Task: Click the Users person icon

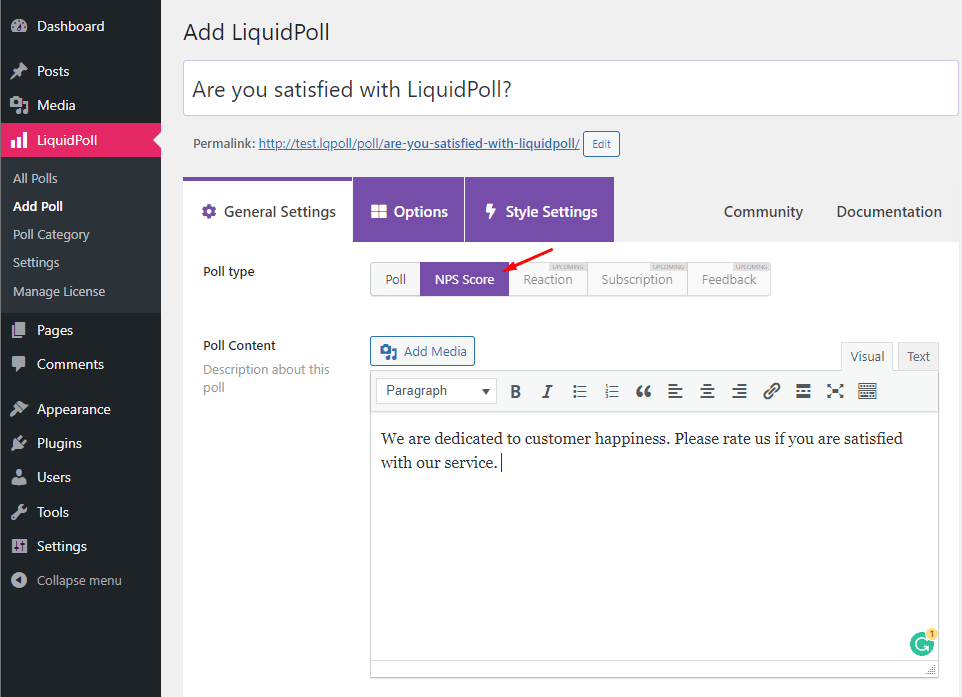Action: point(19,477)
